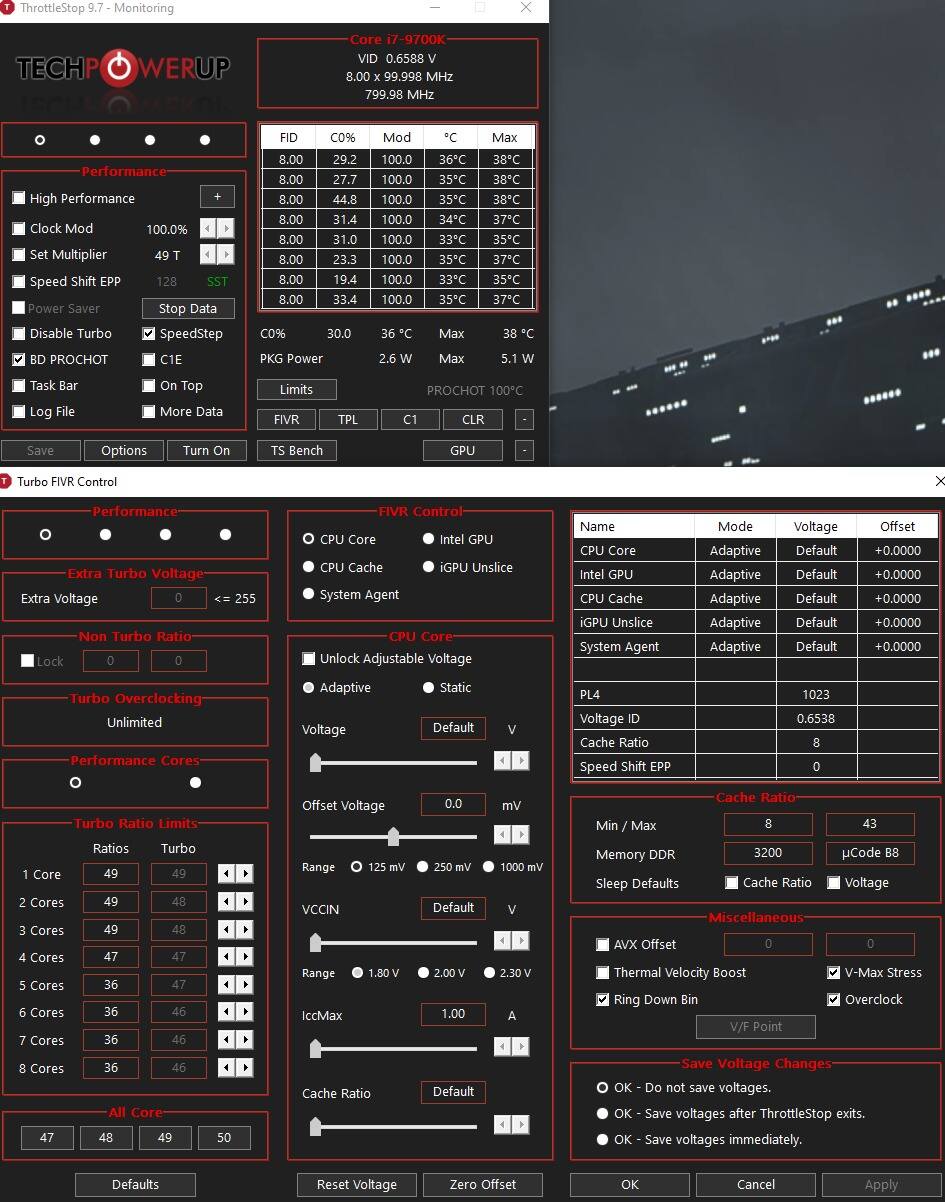
Task: Click Reset Voltage button
Action: point(357,1184)
